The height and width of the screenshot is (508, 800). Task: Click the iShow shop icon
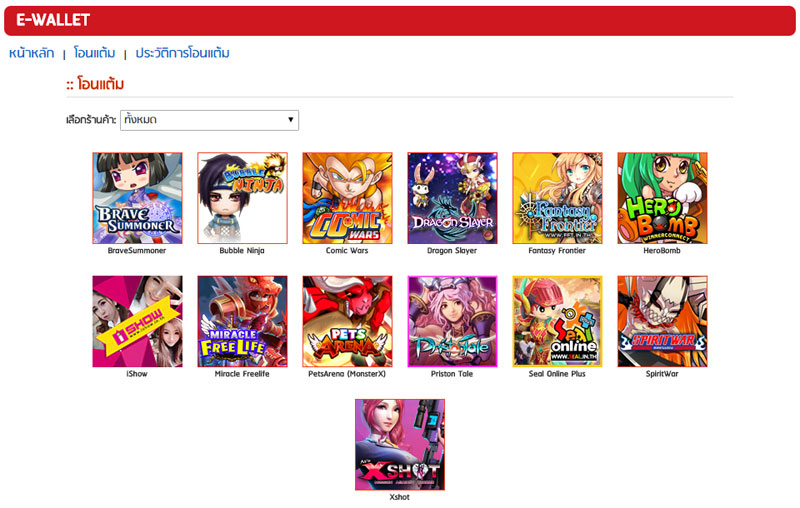(137, 321)
